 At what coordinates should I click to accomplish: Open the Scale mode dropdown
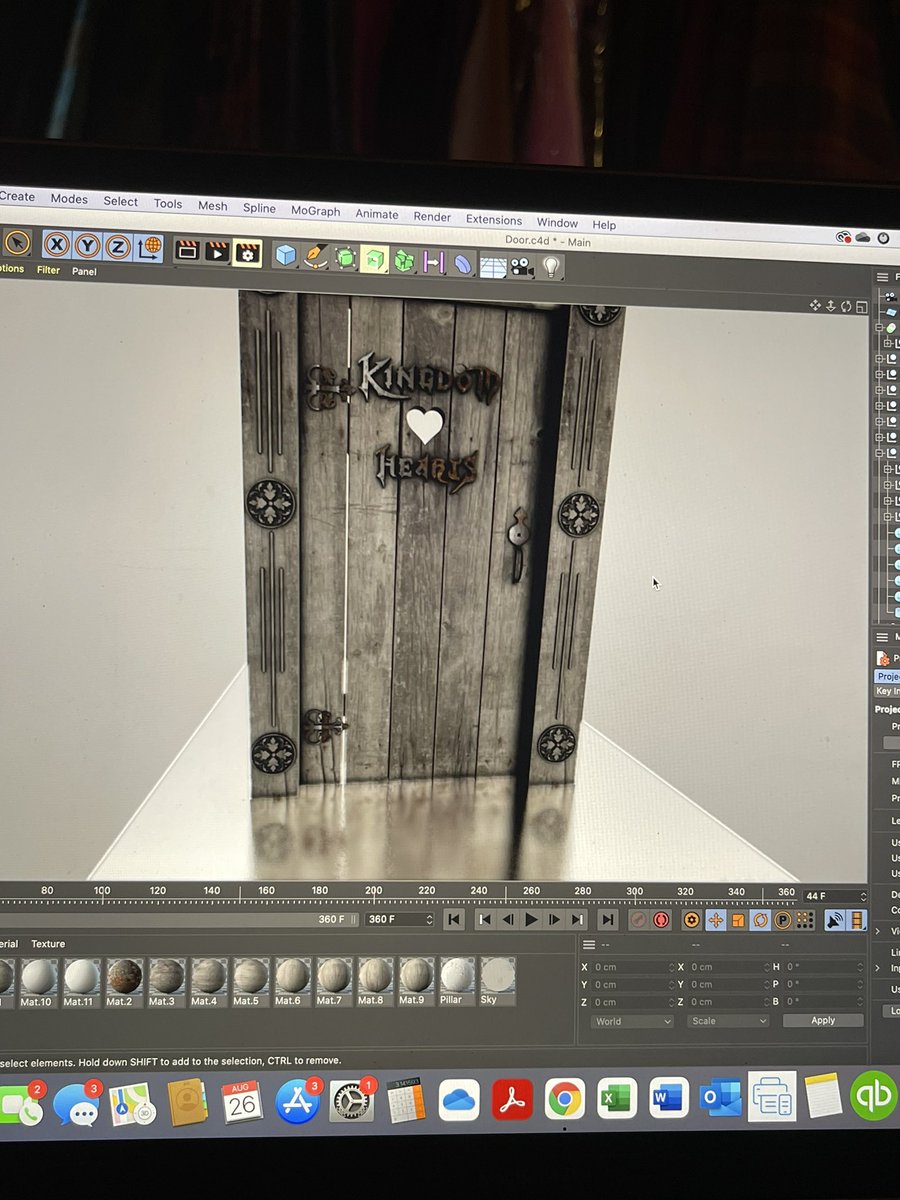click(728, 1021)
